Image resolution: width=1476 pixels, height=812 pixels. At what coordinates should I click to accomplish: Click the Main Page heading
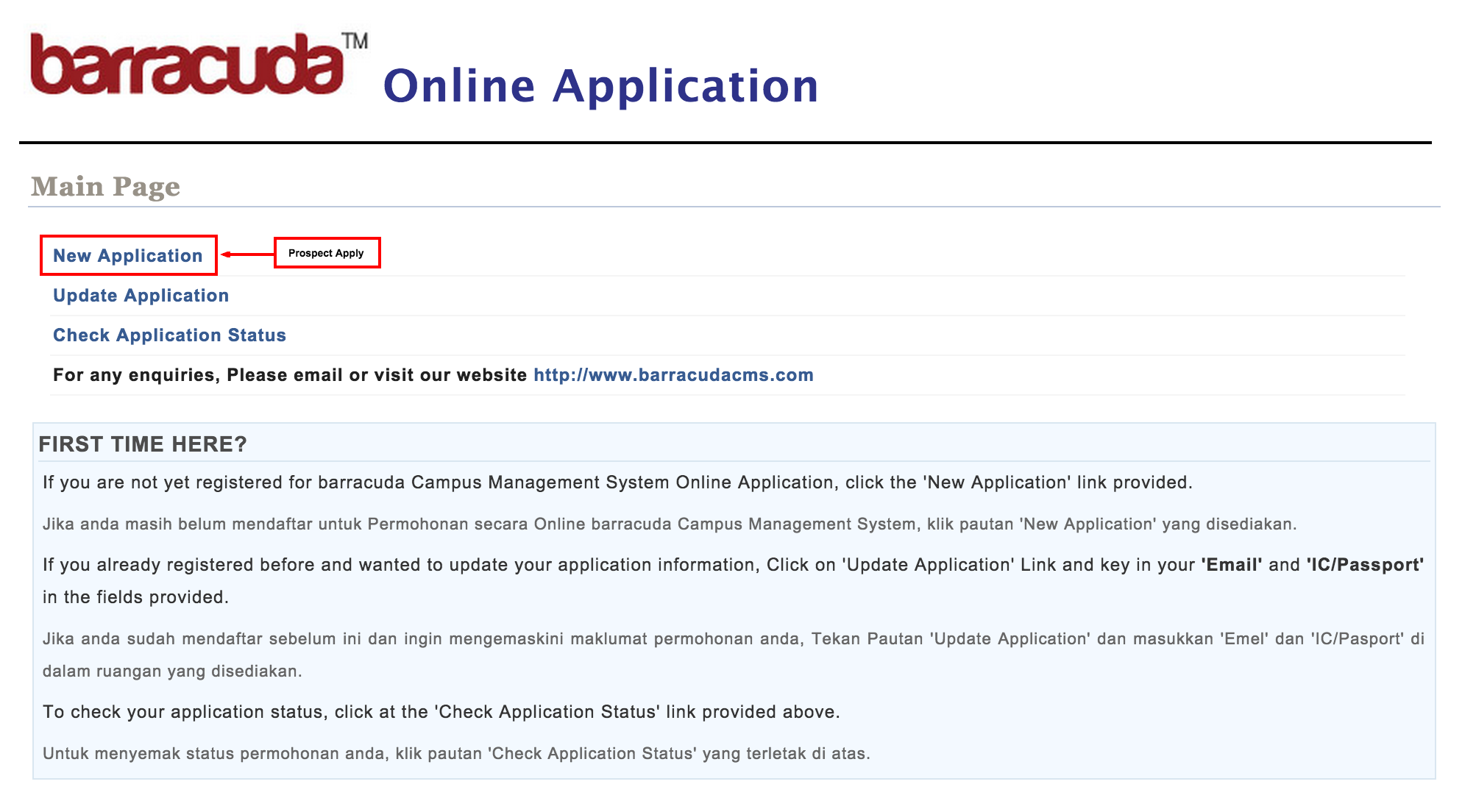[x=105, y=187]
